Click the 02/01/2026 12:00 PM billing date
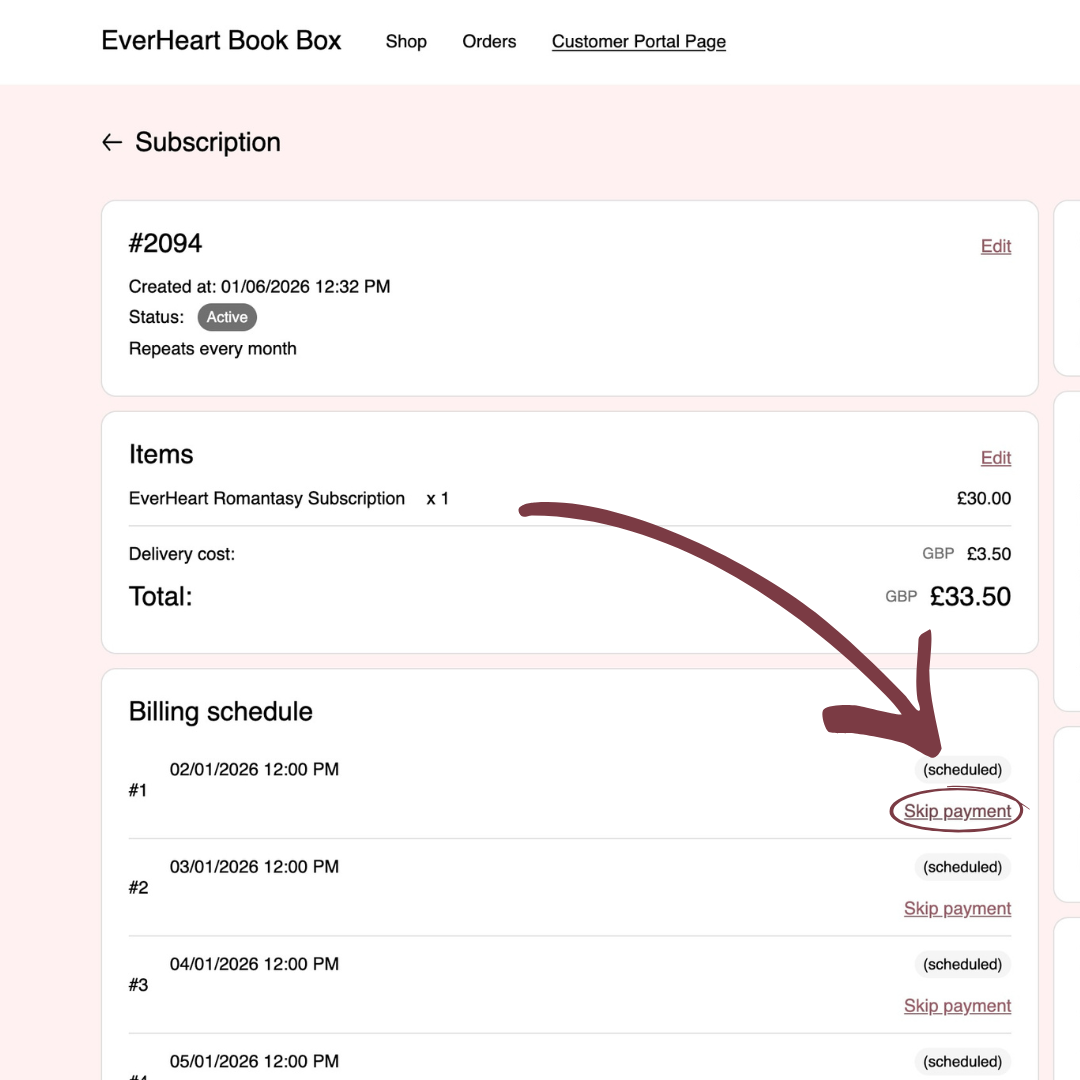Image resolution: width=1080 pixels, height=1080 pixels. tap(254, 770)
